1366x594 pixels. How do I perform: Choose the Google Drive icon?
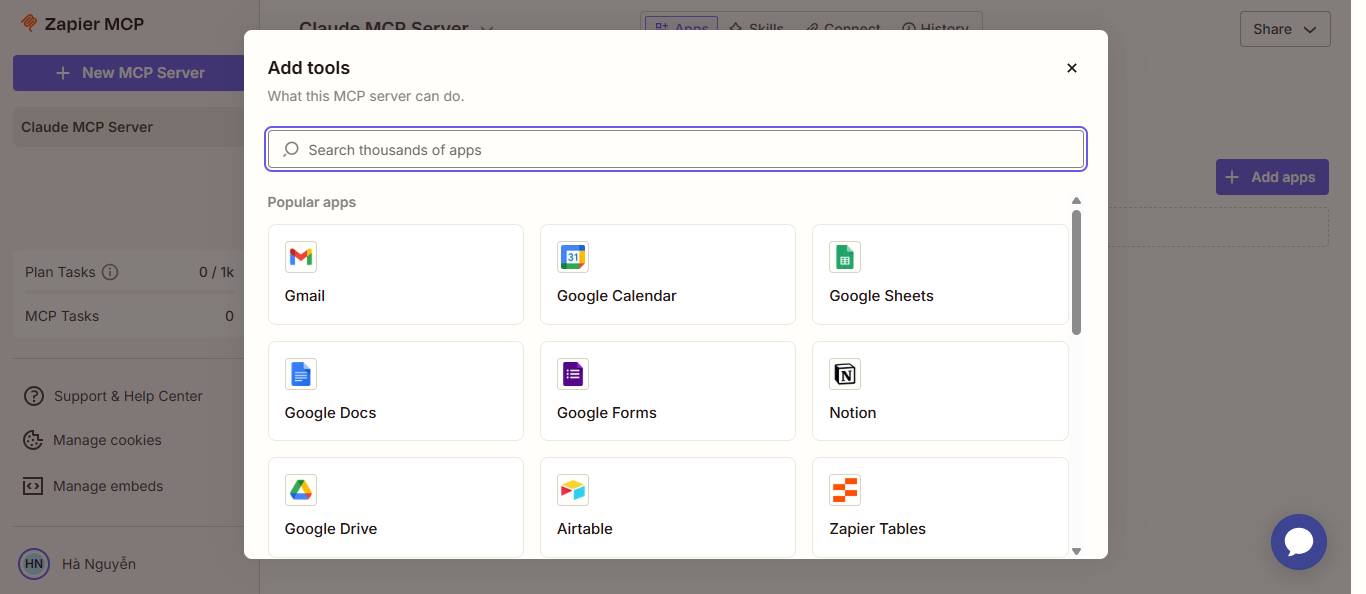click(301, 490)
